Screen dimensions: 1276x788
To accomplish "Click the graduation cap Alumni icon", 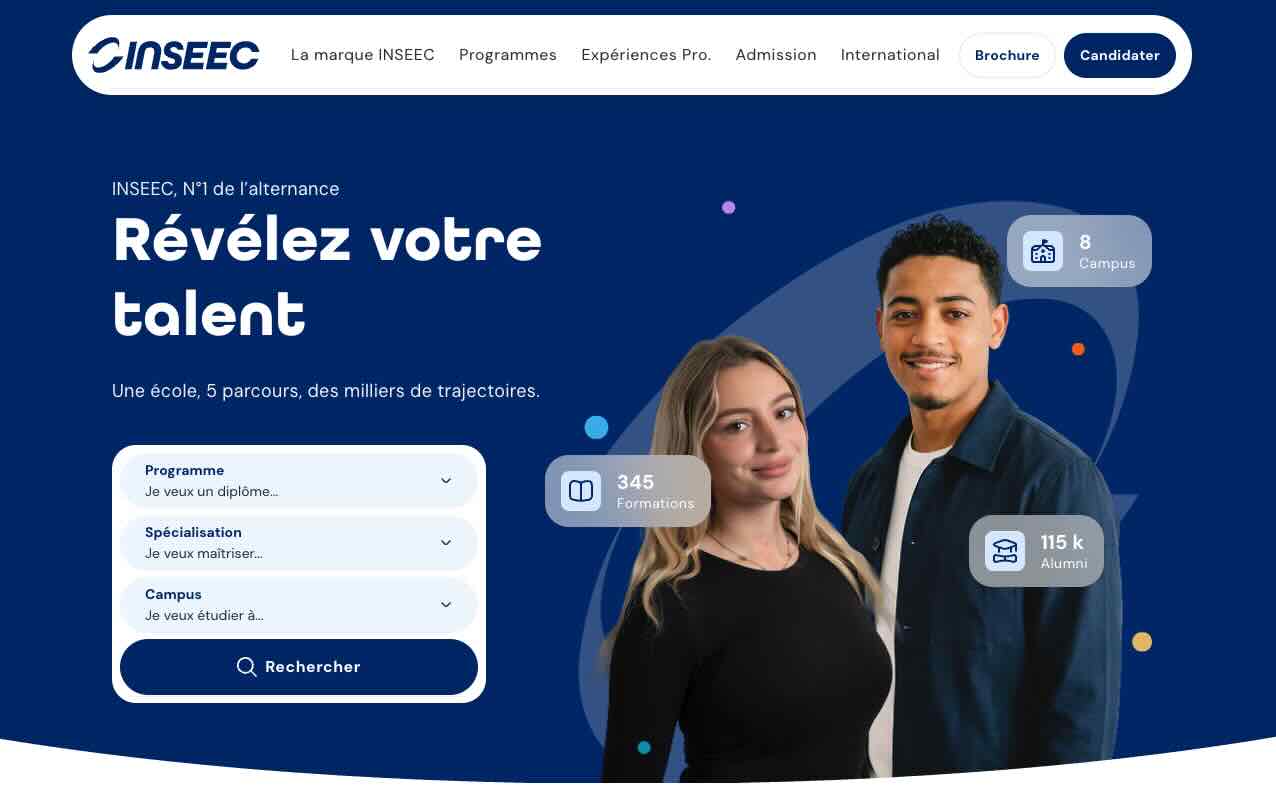I will pyautogui.click(x=1005, y=551).
